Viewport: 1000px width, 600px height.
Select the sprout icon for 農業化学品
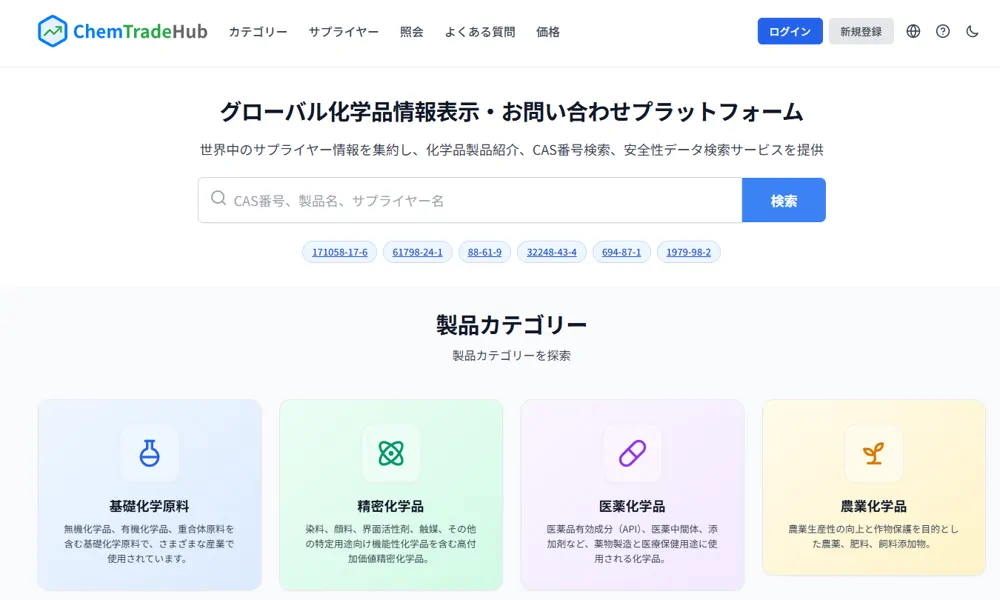click(x=873, y=453)
